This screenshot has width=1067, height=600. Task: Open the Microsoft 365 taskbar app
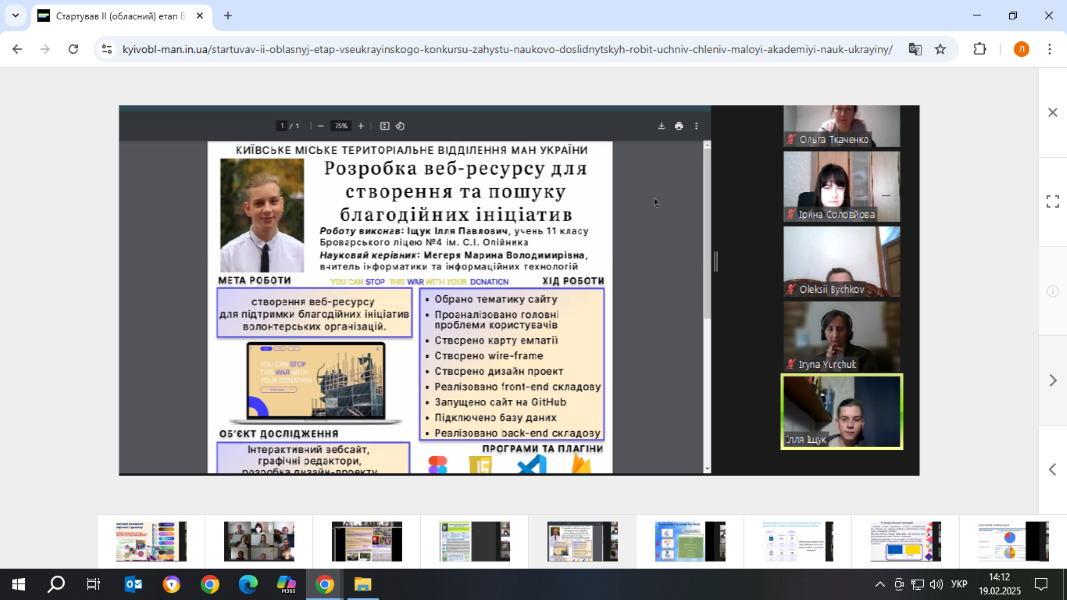tap(286, 584)
